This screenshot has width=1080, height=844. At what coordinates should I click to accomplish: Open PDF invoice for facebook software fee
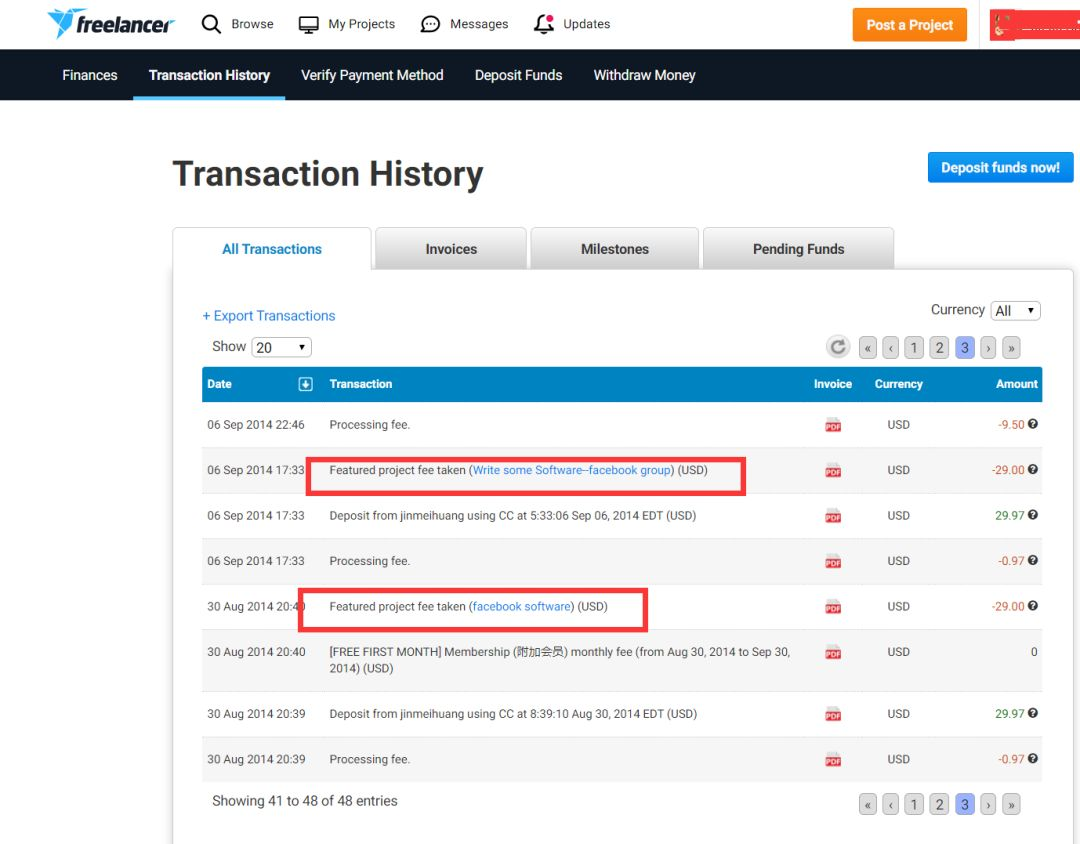point(833,607)
